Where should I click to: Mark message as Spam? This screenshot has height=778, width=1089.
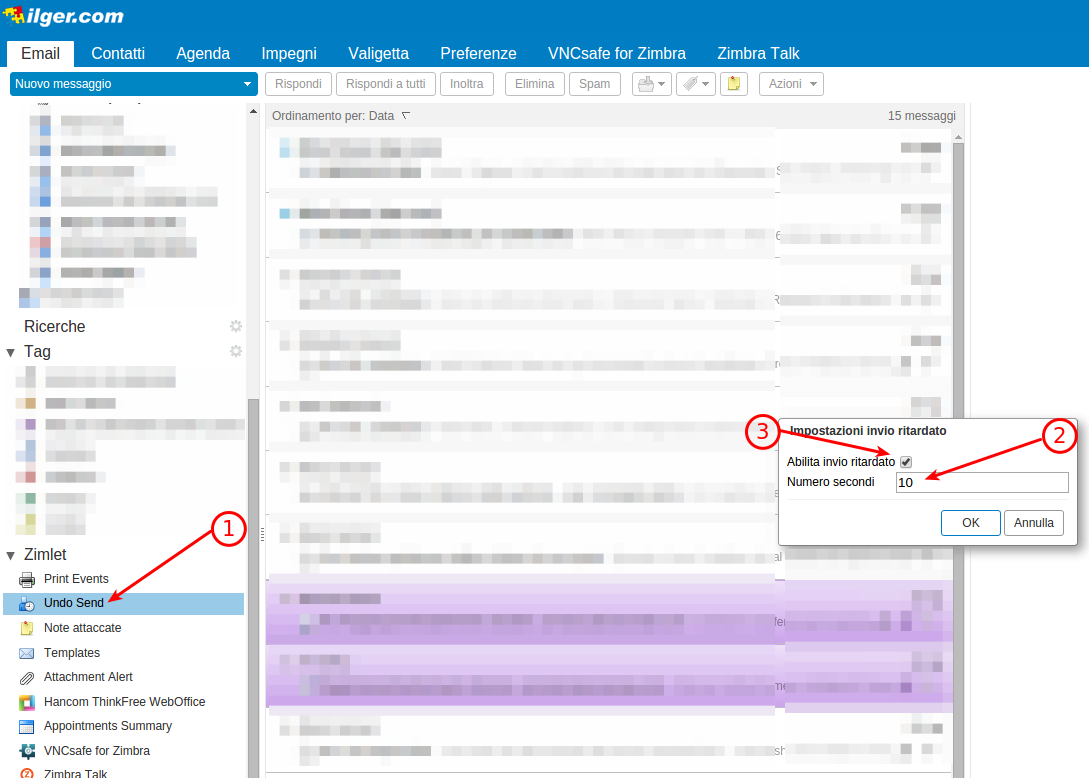[x=595, y=84]
